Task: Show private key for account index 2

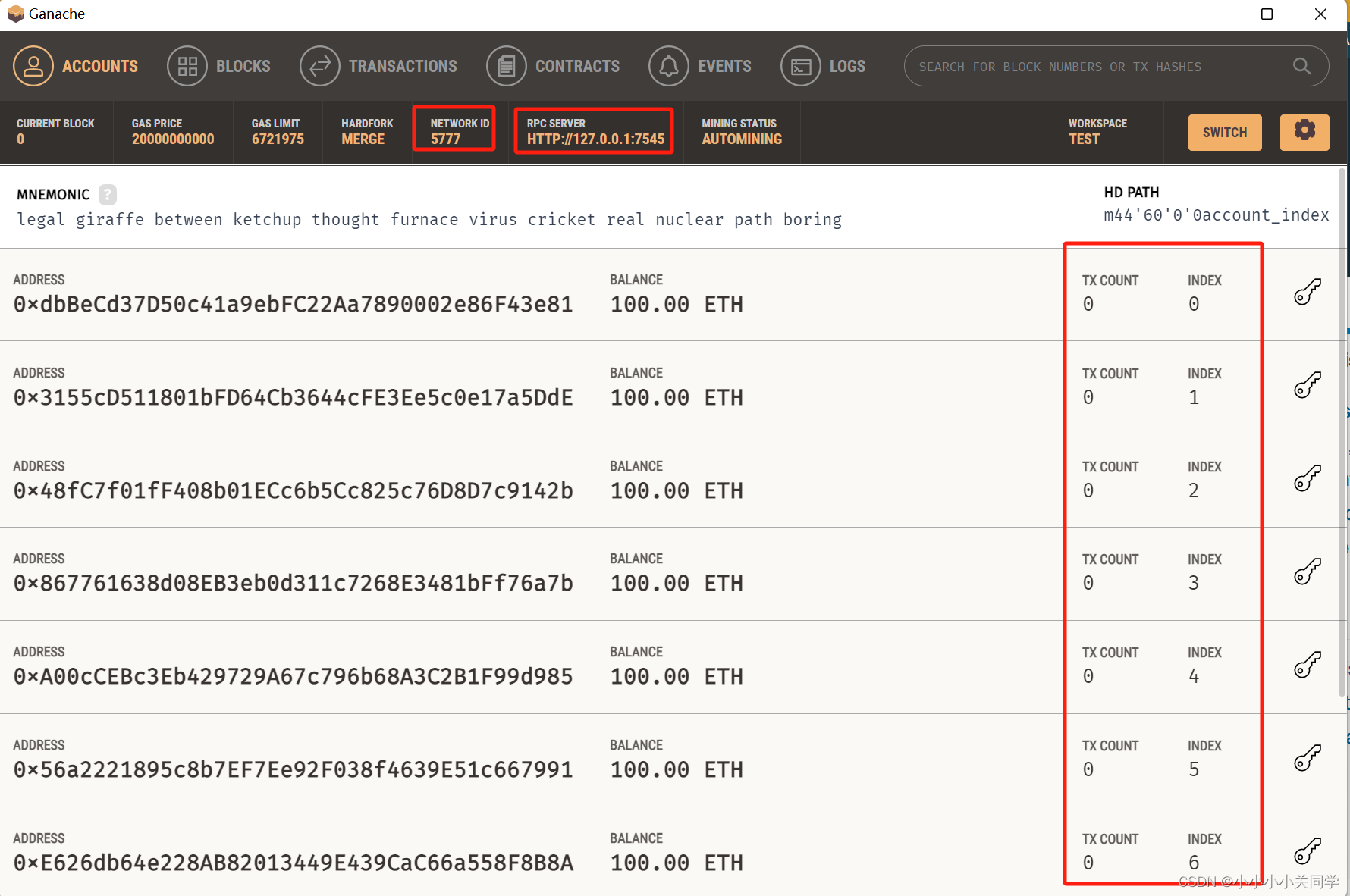Action: click(x=1308, y=478)
